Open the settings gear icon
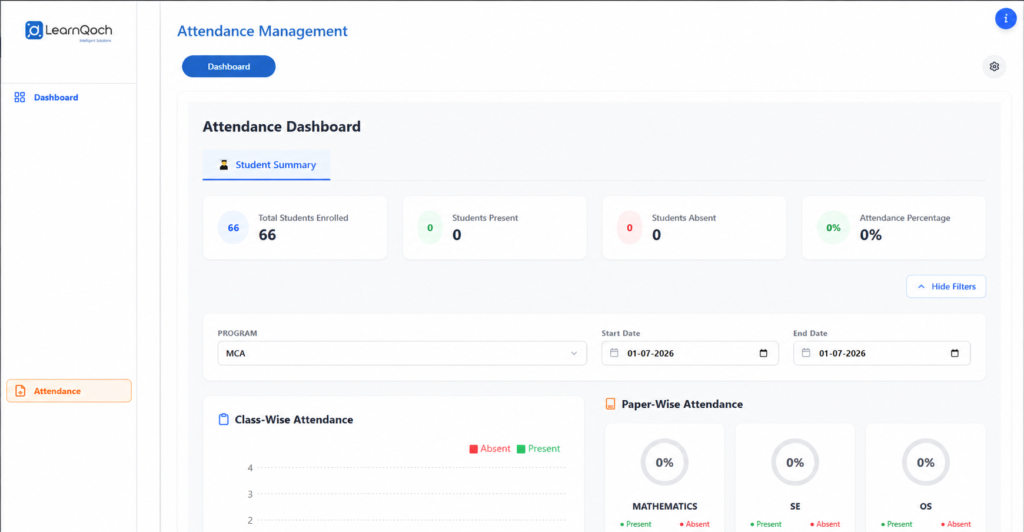Viewport: 1024px width, 532px height. coord(994,67)
